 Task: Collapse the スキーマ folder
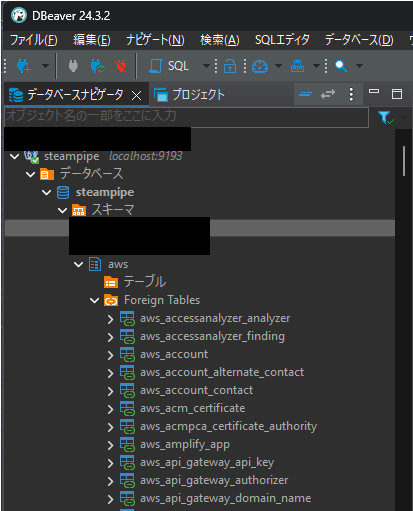coord(62,210)
